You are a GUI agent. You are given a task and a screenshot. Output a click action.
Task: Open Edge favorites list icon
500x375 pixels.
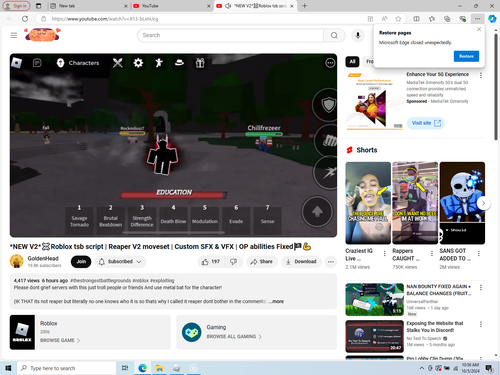click(x=432, y=19)
